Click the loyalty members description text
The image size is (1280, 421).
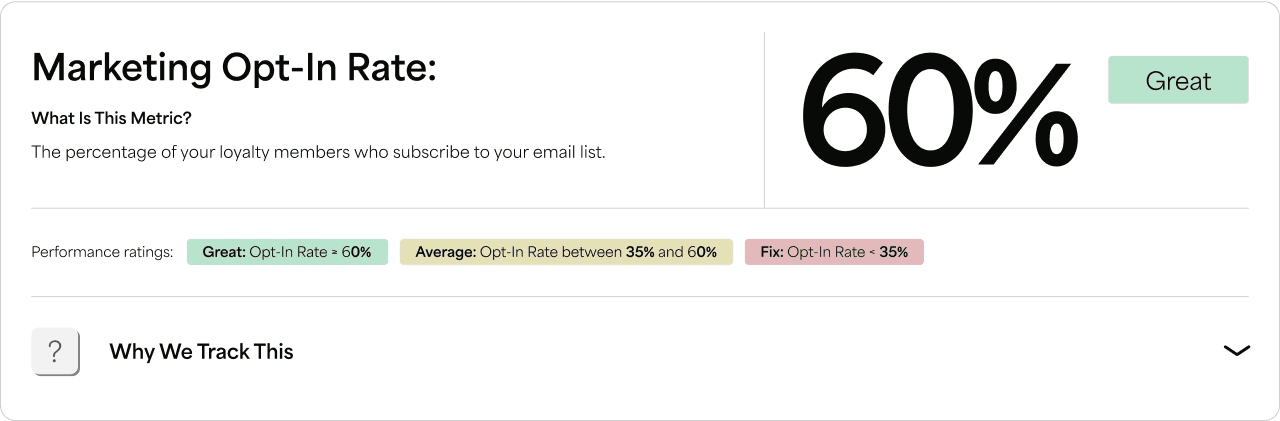tap(318, 153)
